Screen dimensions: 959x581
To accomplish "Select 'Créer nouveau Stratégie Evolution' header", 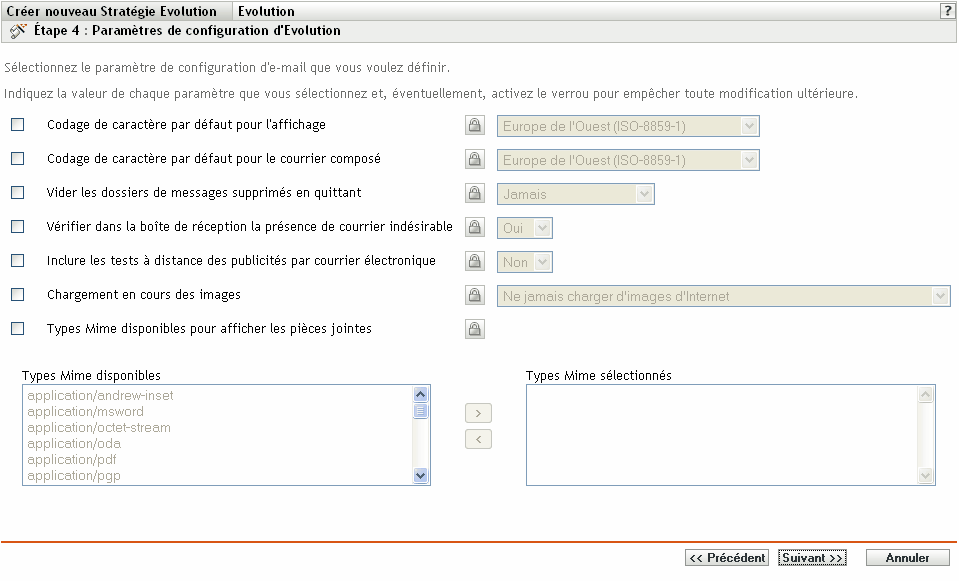I will tap(110, 10).
